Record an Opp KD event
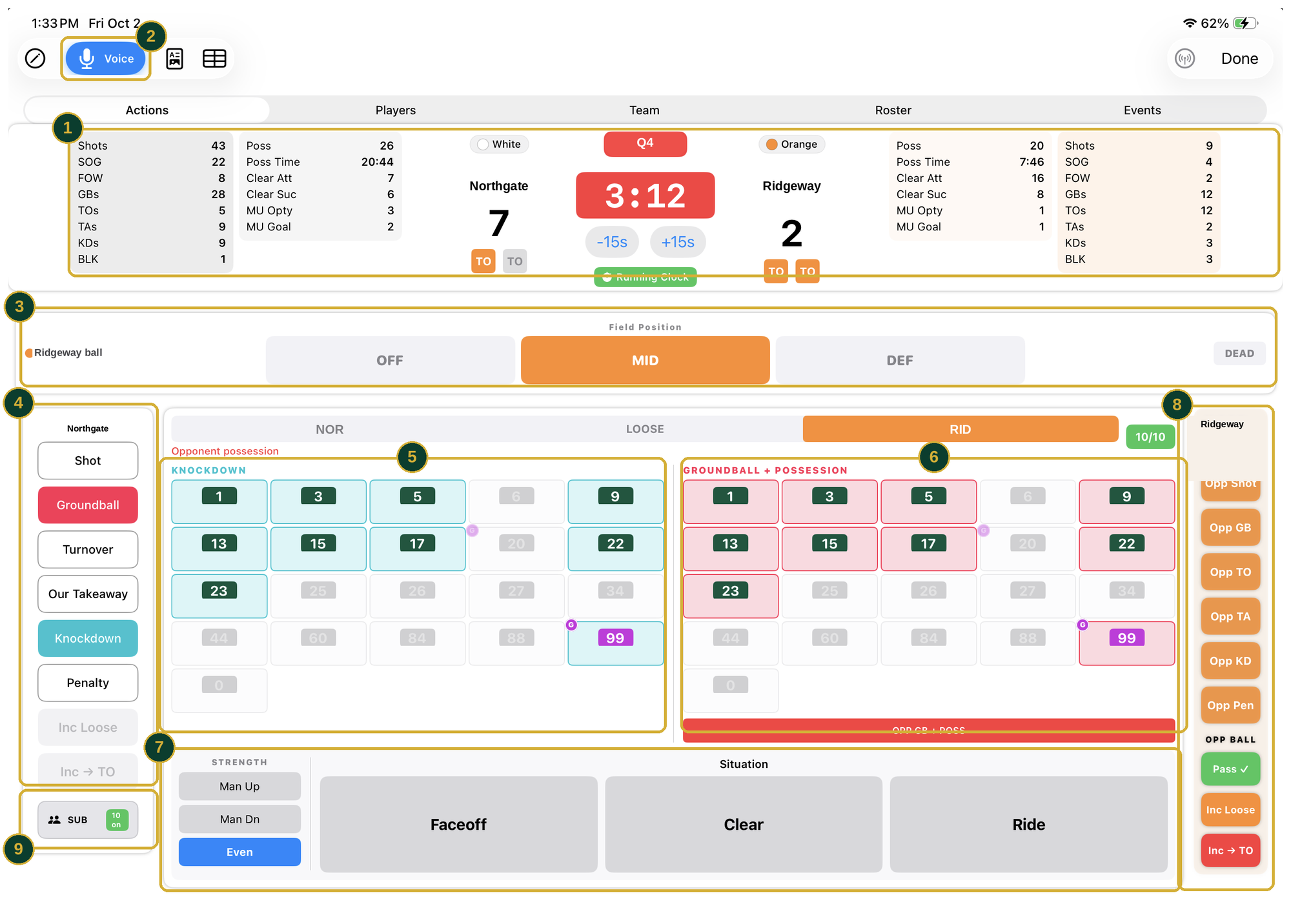The height and width of the screenshot is (924, 1291). [x=1230, y=661]
